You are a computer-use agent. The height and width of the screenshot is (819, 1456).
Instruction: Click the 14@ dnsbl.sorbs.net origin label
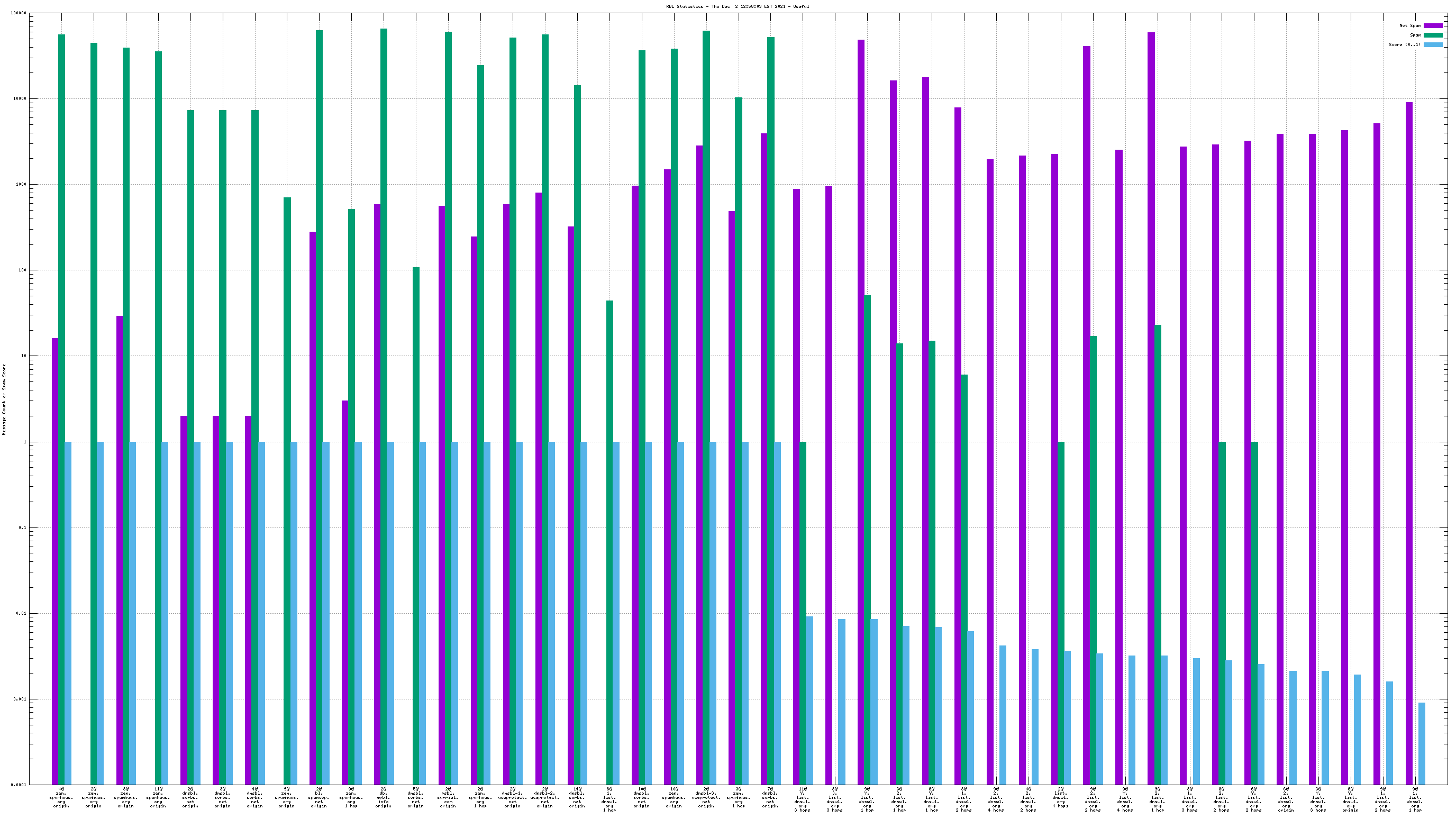tap(577, 797)
